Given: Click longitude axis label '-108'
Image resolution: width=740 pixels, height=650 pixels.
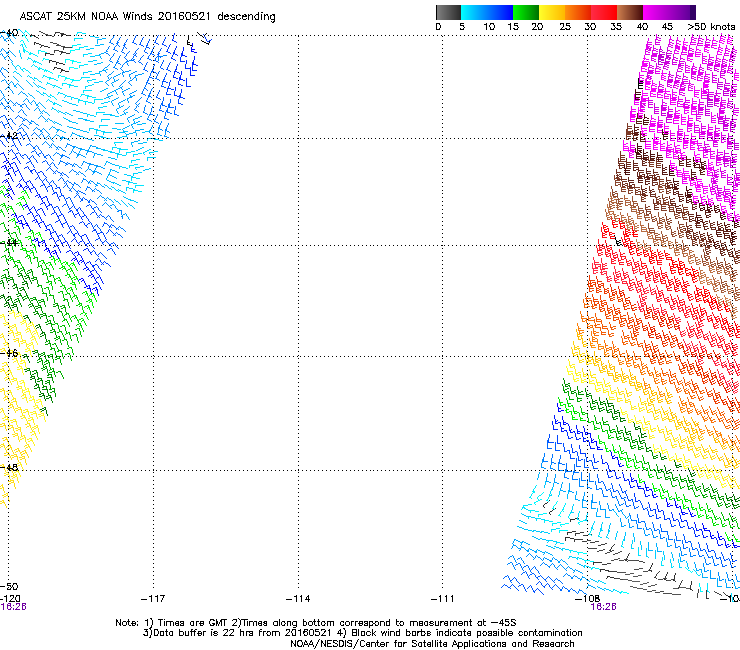Looking at the screenshot, I should point(587,599).
